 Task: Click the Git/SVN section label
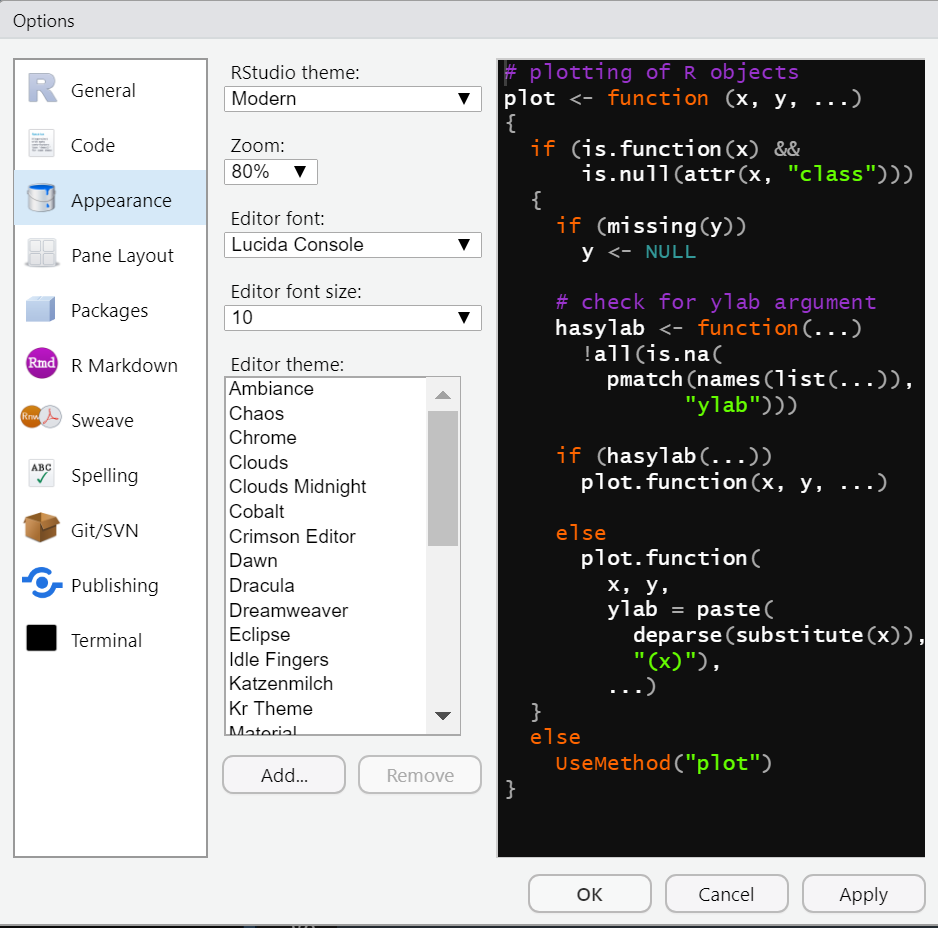click(x=105, y=531)
